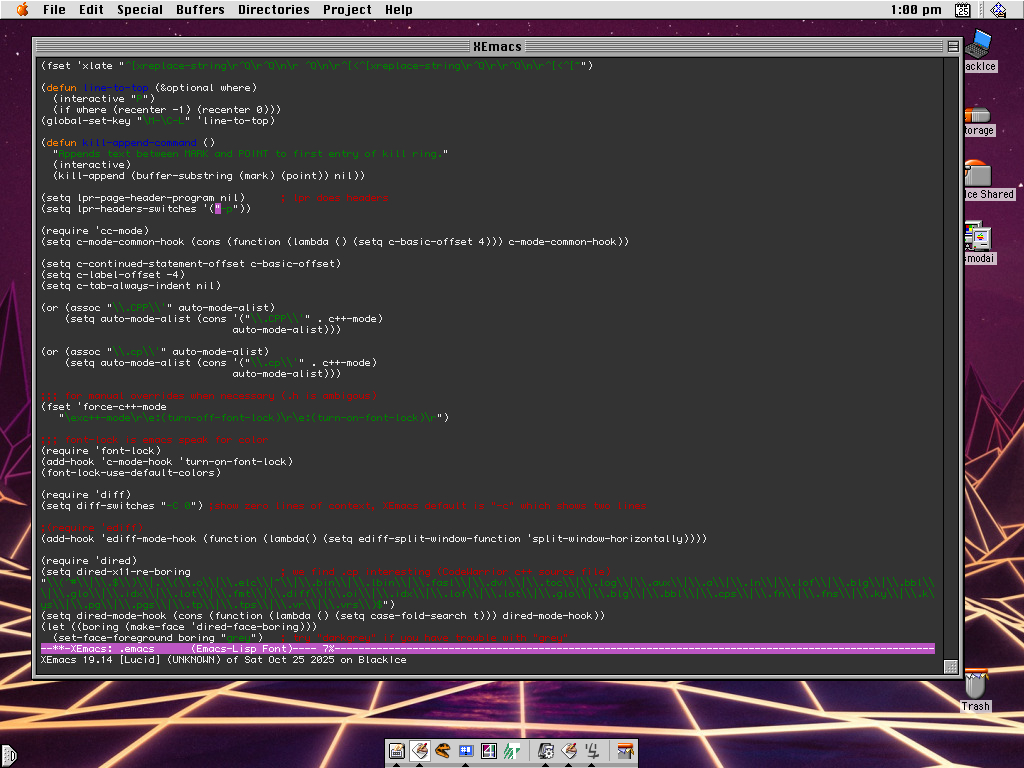Open the Apple menu
Screen dimensions: 1024x768
(22, 9)
